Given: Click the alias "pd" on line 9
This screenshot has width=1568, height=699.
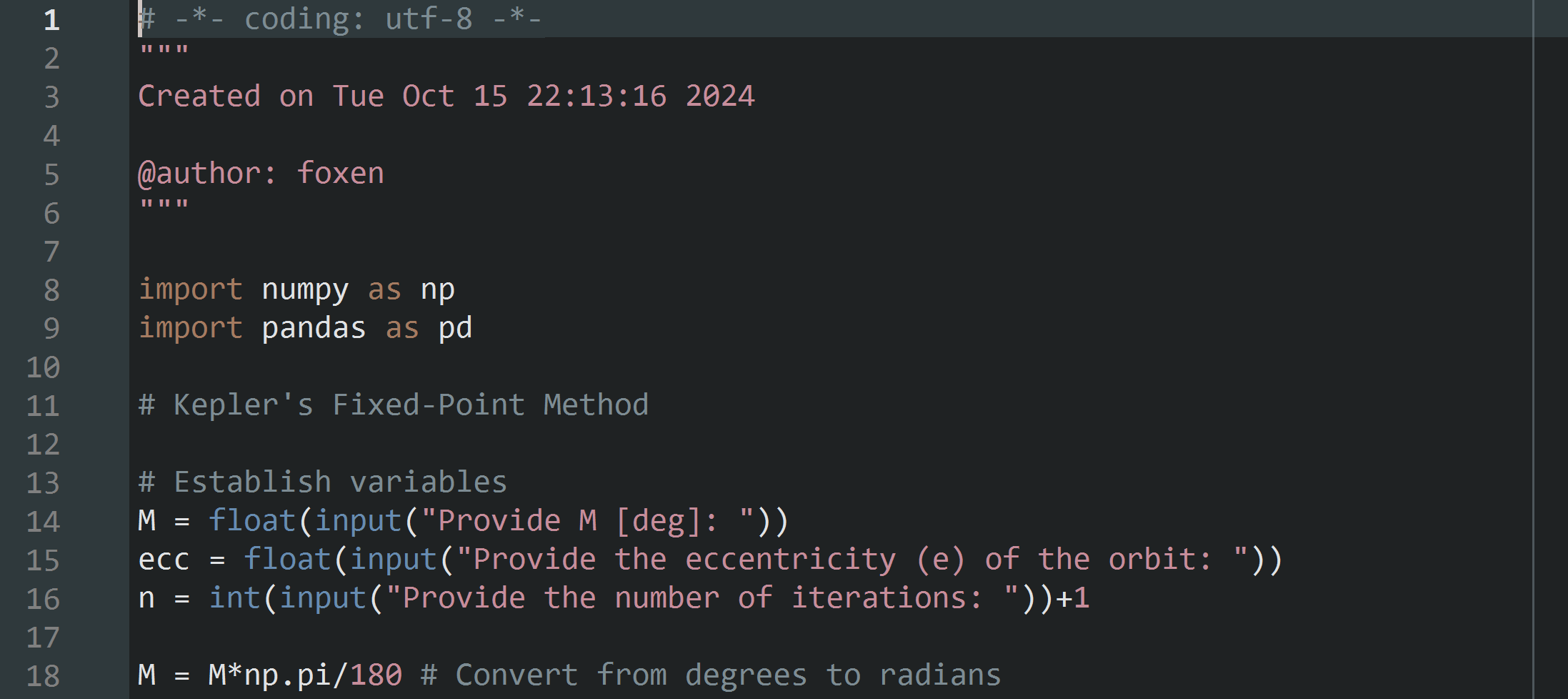Looking at the screenshot, I should click(455, 329).
